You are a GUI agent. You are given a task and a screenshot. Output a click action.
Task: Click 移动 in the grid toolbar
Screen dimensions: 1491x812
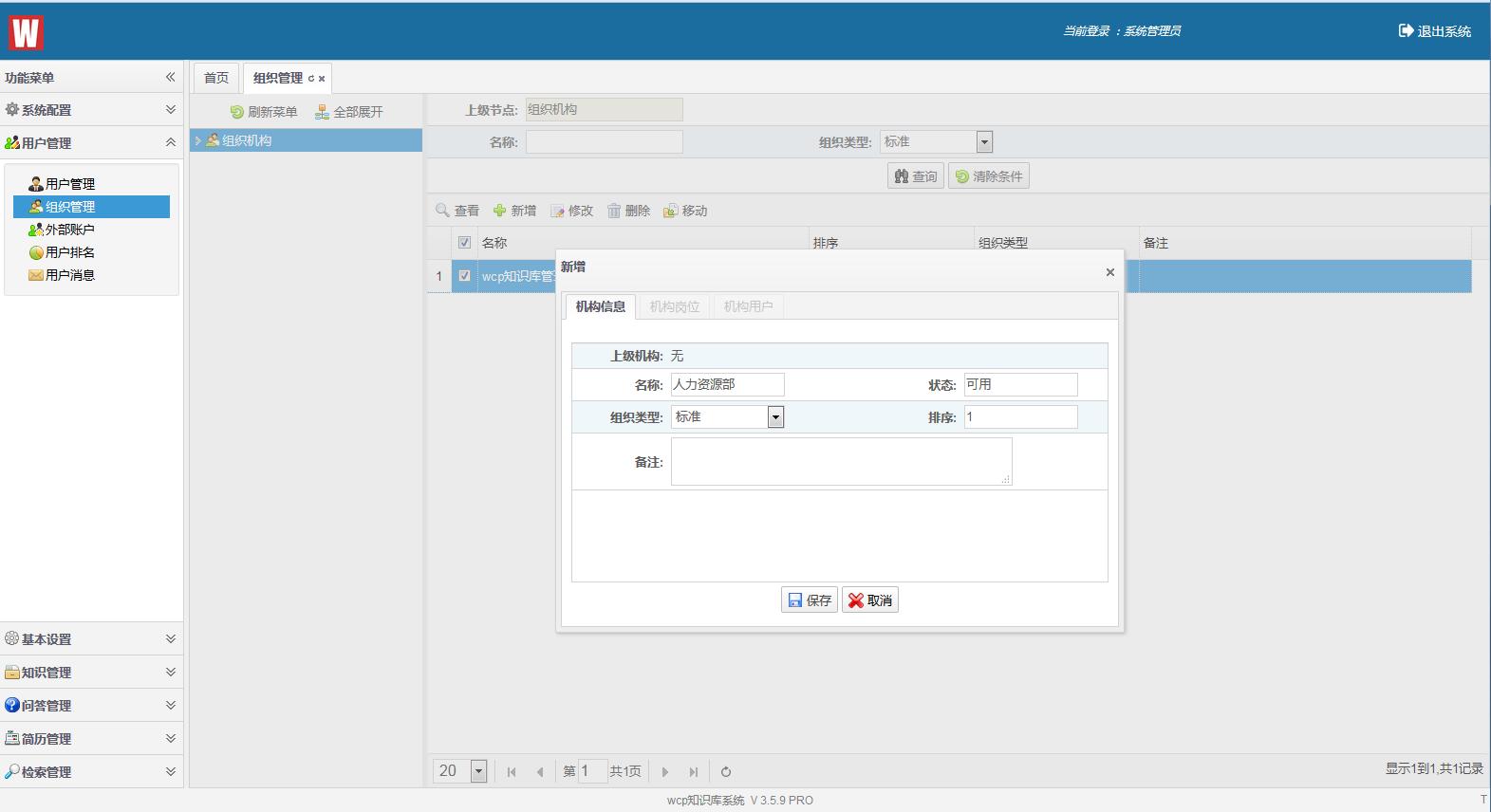[x=685, y=211]
